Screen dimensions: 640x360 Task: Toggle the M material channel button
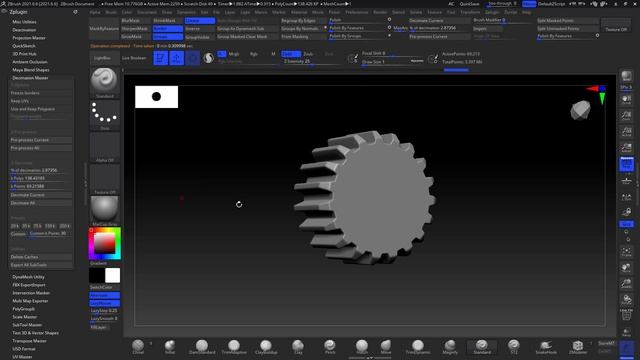(x=273, y=54)
